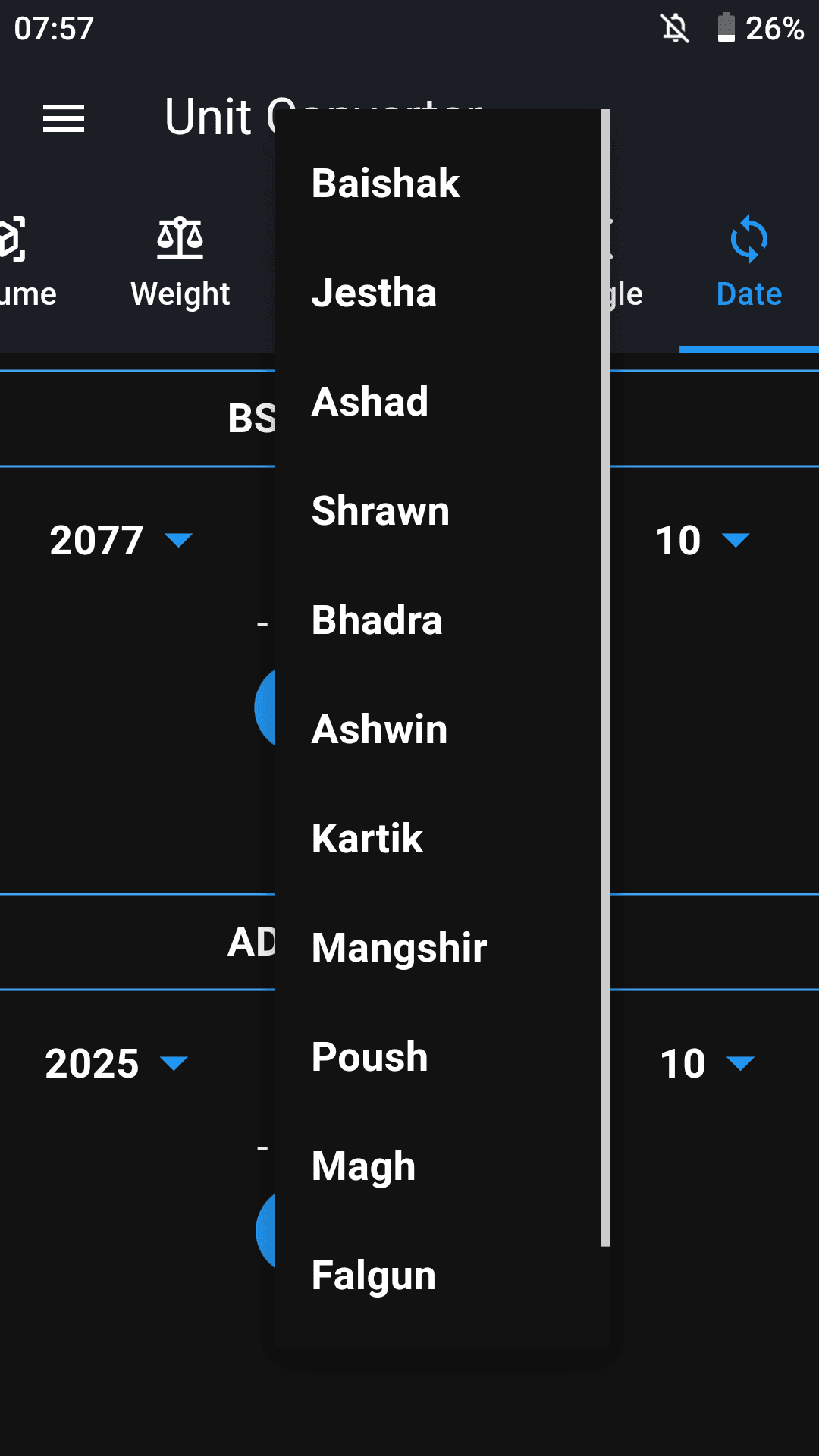The height and width of the screenshot is (1456, 819).
Task: Expand the AD year 2025 dropdown
Action: pyautogui.click(x=117, y=1063)
